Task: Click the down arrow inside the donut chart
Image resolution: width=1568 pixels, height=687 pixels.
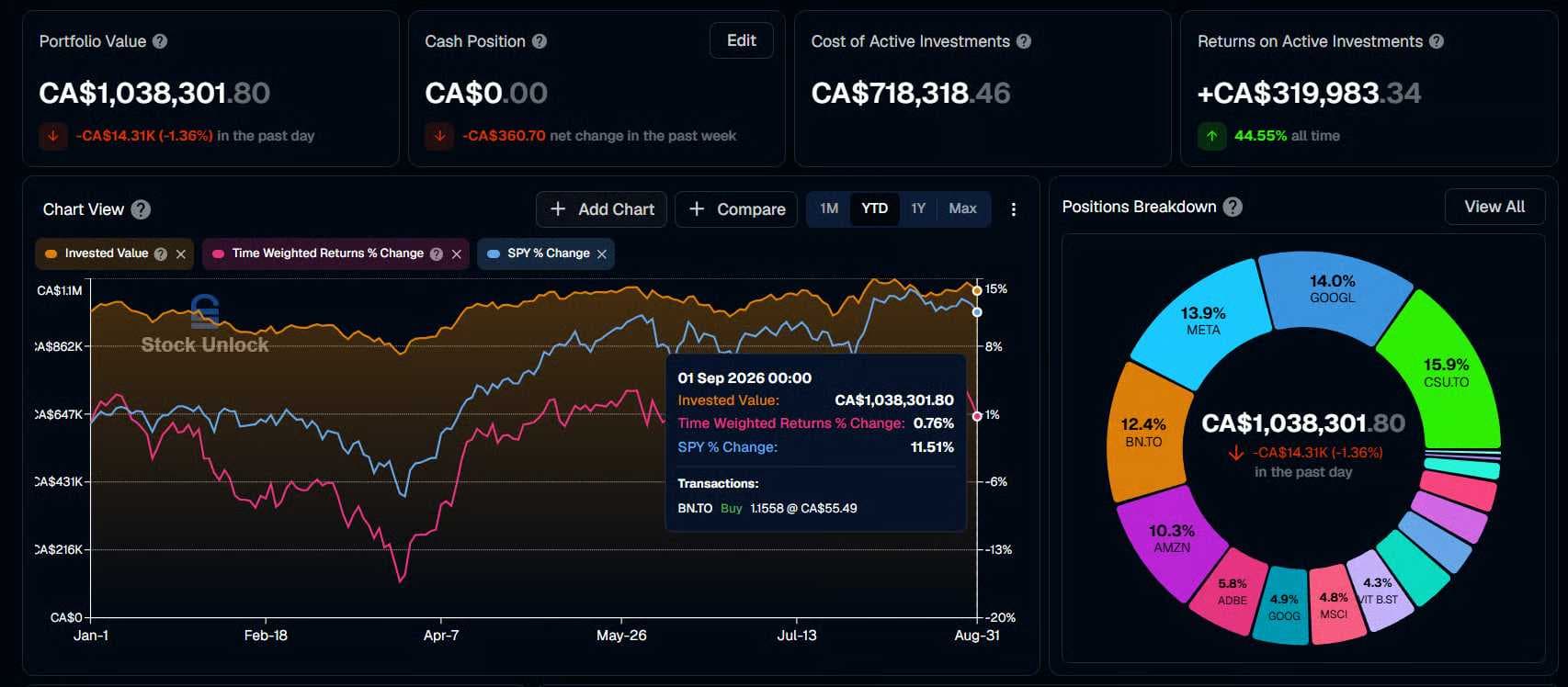Action: tap(1236, 453)
